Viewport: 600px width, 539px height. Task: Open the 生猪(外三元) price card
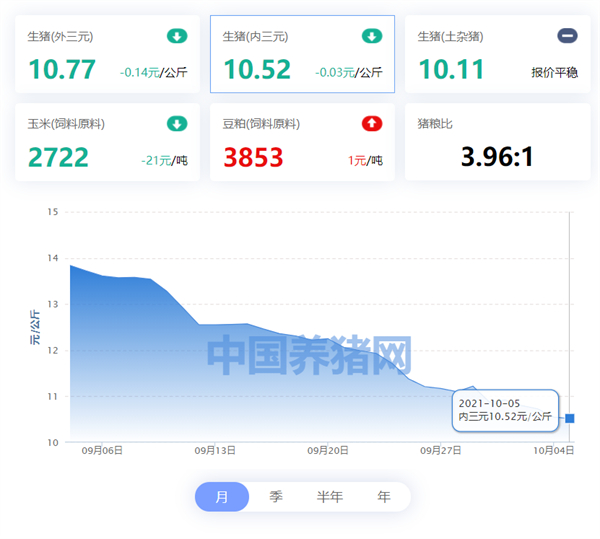(x=108, y=54)
